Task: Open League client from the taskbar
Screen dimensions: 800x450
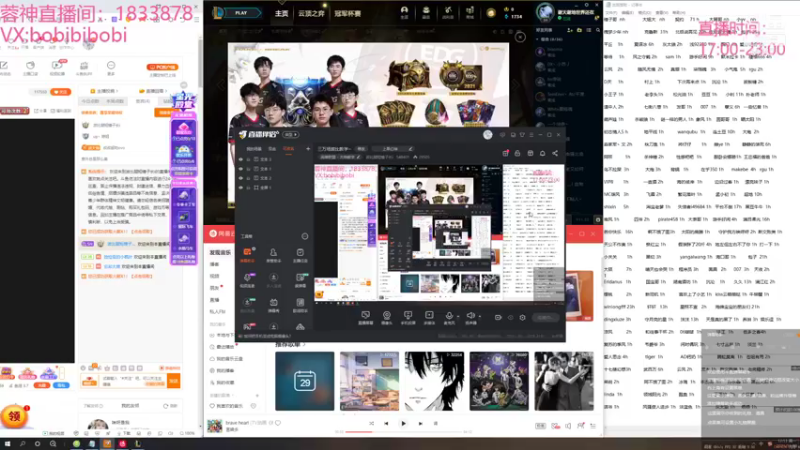Action: point(137,444)
